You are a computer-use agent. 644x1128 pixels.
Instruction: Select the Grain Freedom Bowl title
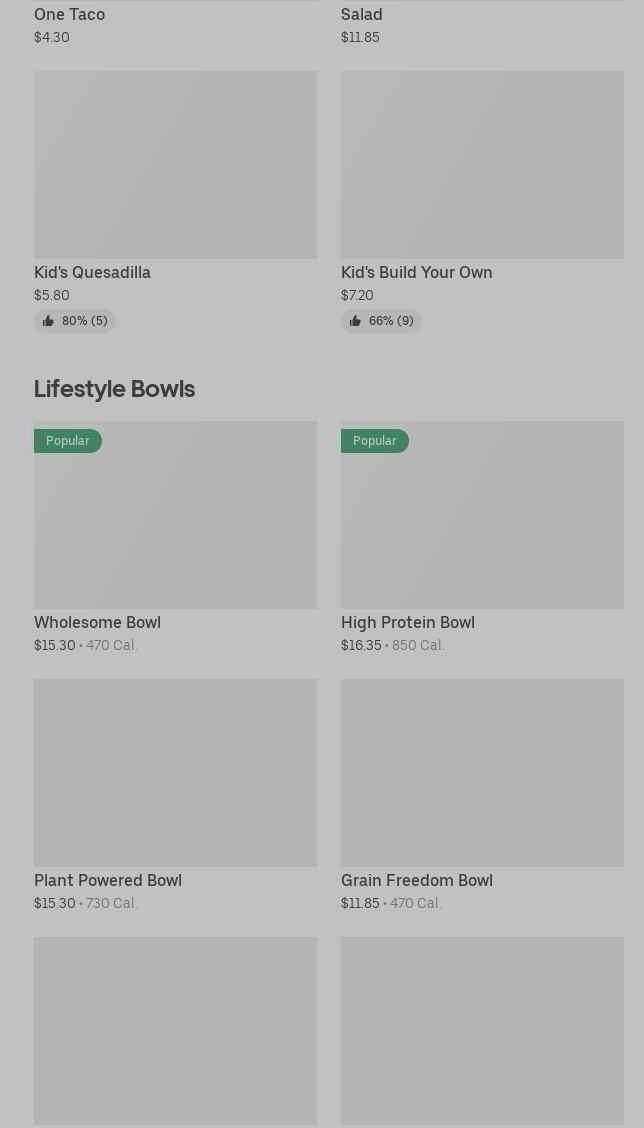pos(417,880)
